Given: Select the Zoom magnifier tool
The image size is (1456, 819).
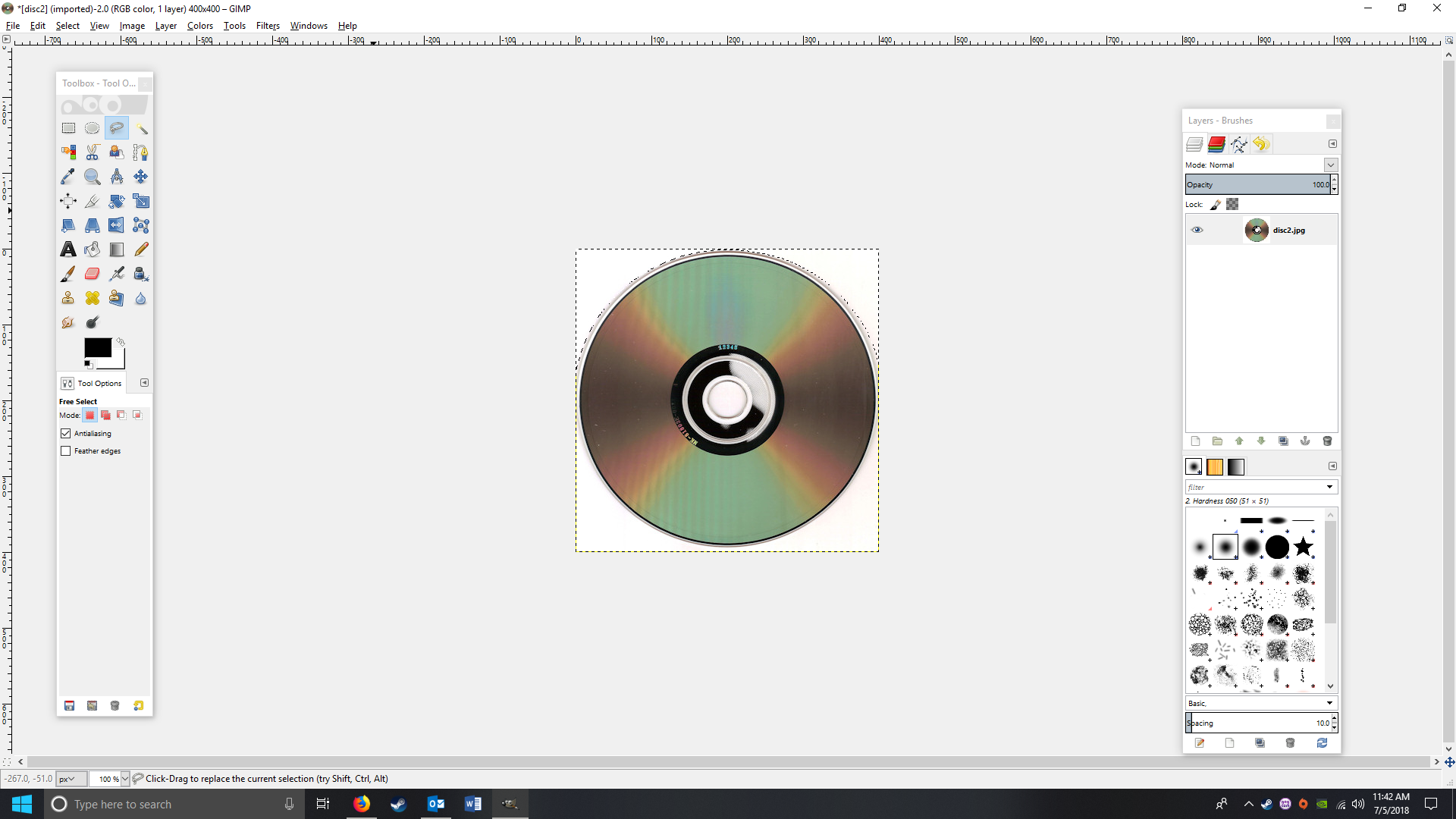Looking at the screenshot, I should [93, 177].
